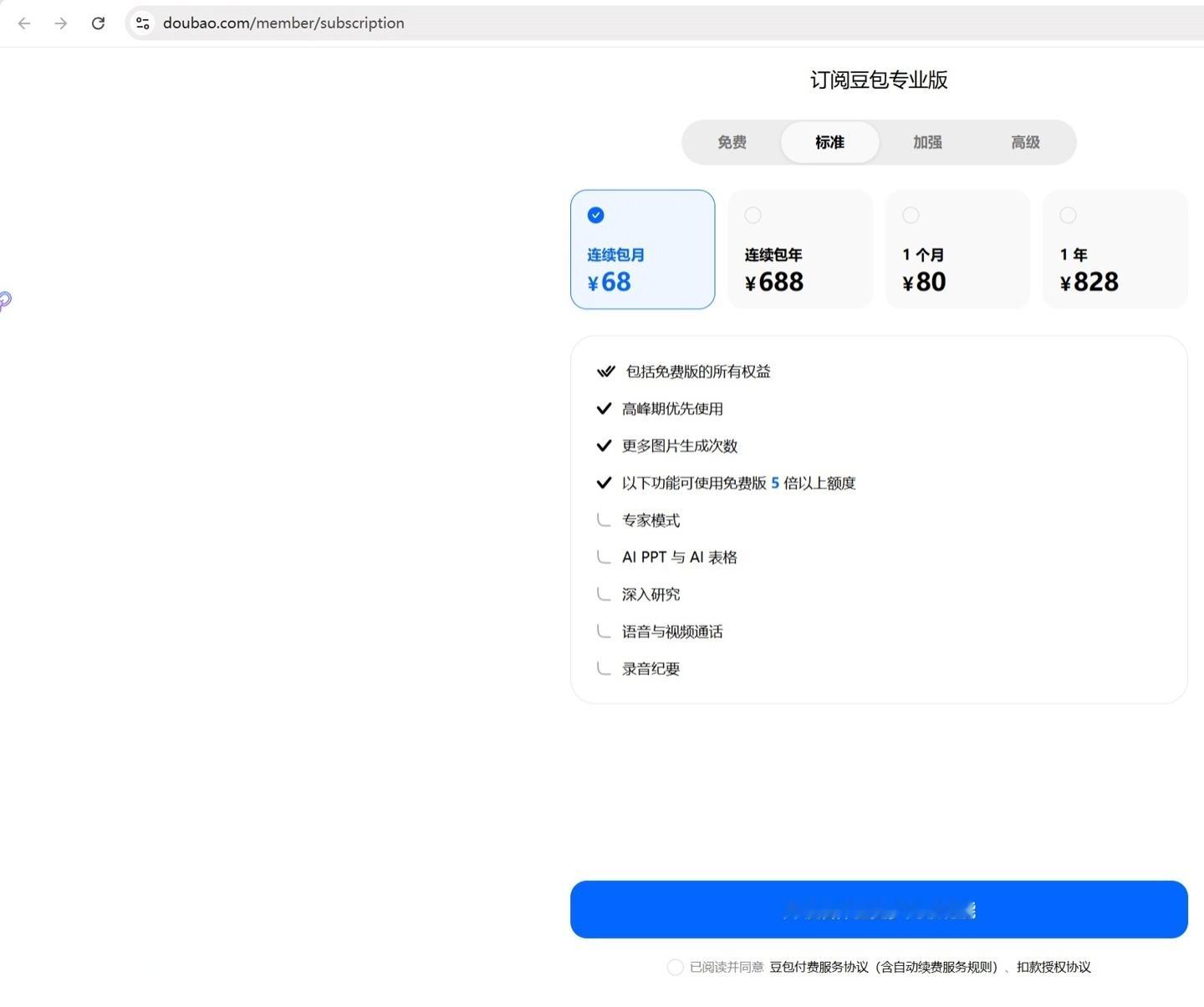Click the branch icon beside 录音纪要
Screen dimensions: 1204x1007
pyautogui.click(x=604, y=667)
